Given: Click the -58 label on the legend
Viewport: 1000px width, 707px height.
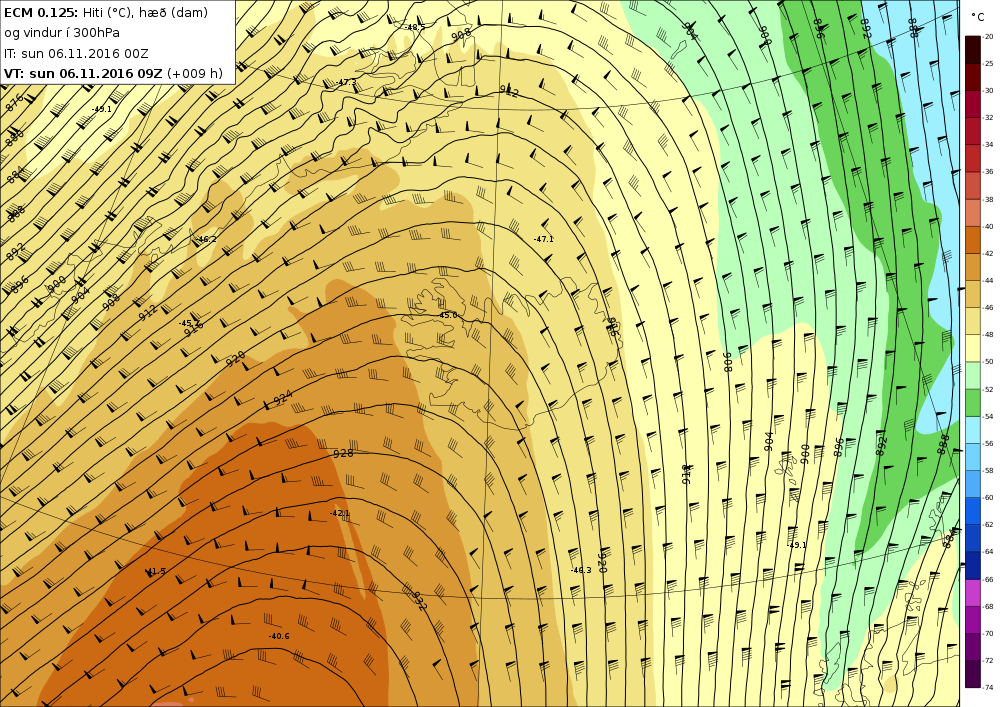Looking at the screenshot, I should pos(988,471).
